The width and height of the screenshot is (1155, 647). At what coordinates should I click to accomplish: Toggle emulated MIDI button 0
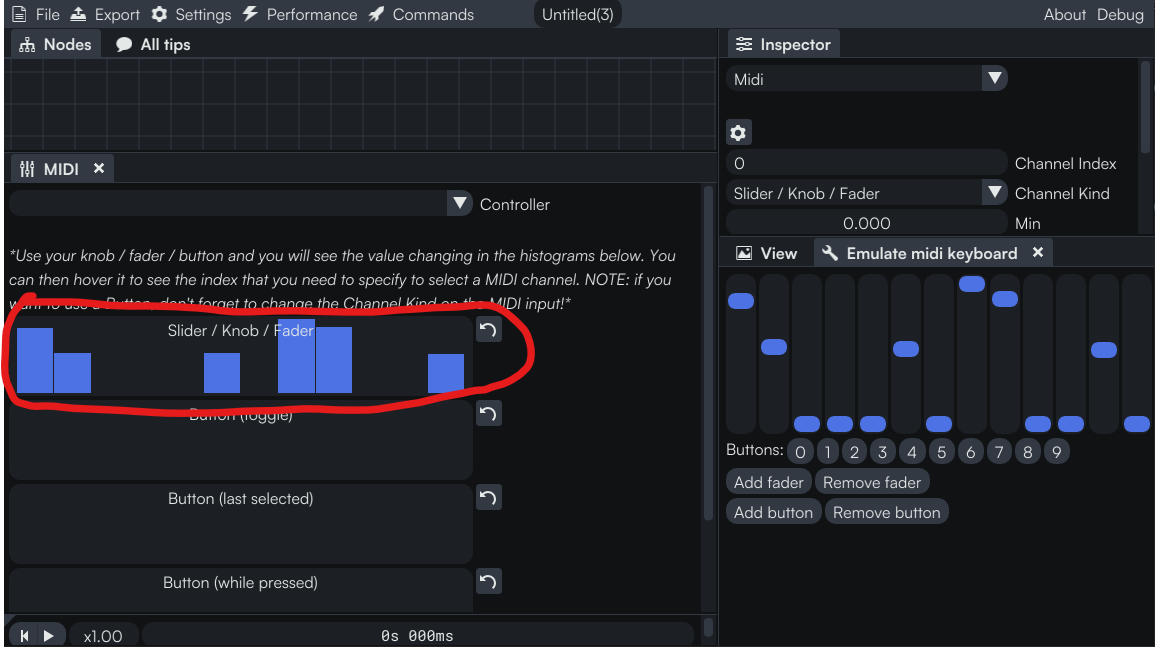click(x=800, y=452)
